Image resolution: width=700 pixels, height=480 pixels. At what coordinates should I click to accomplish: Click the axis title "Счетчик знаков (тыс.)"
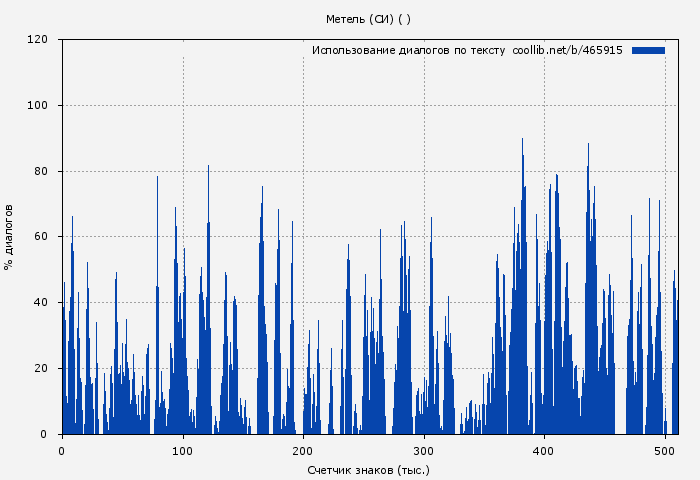pyautogui.click(x=368, y=469)
